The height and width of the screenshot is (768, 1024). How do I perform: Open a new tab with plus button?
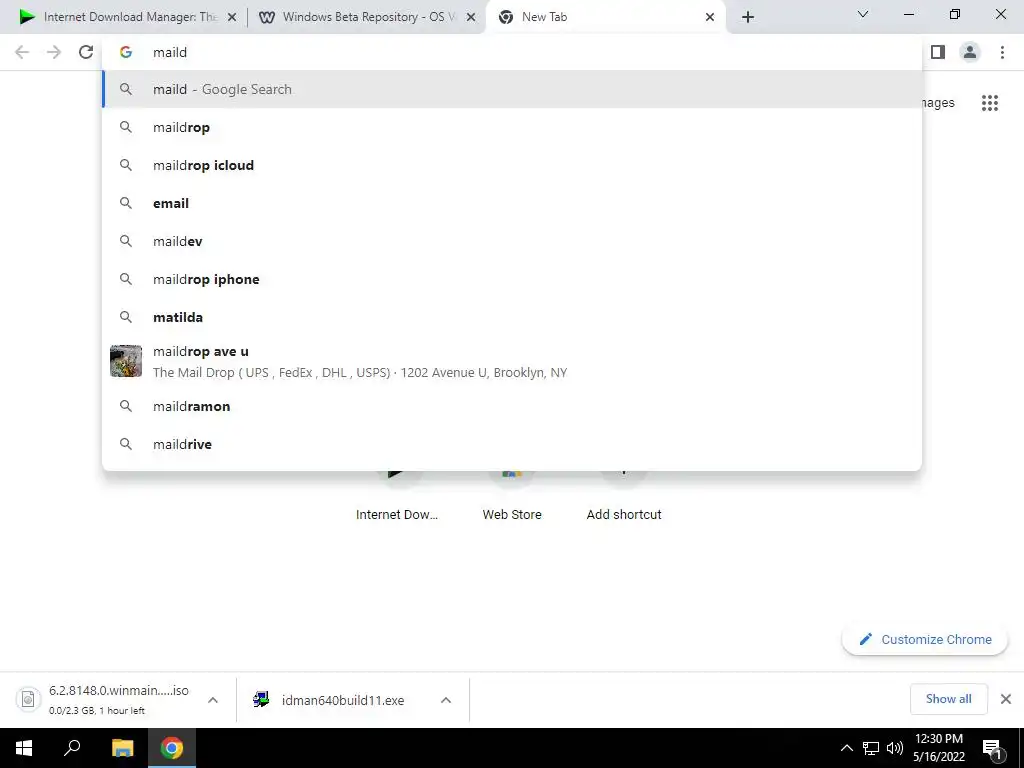coord(748,17)
